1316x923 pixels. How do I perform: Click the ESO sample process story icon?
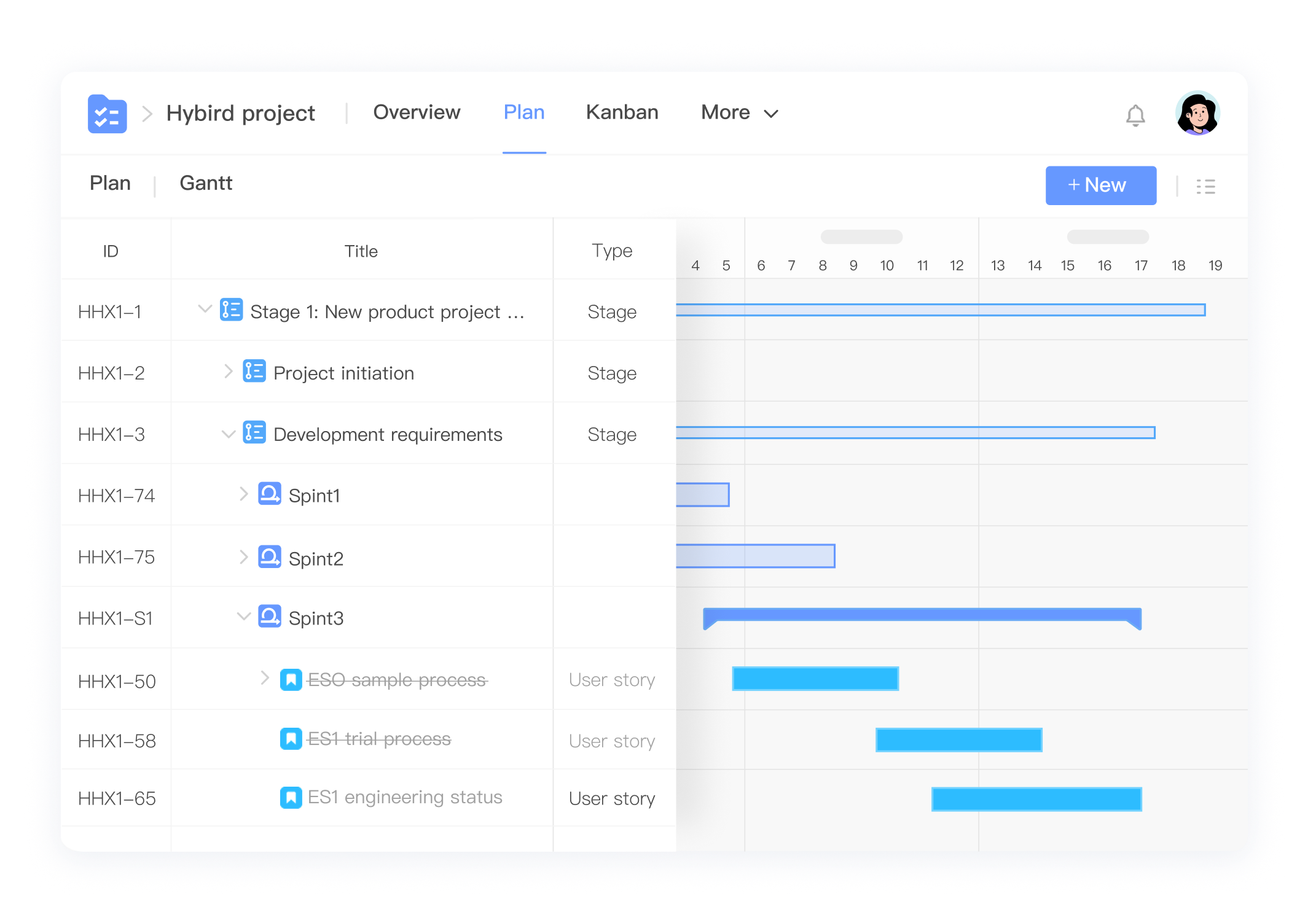pos(291,680)
